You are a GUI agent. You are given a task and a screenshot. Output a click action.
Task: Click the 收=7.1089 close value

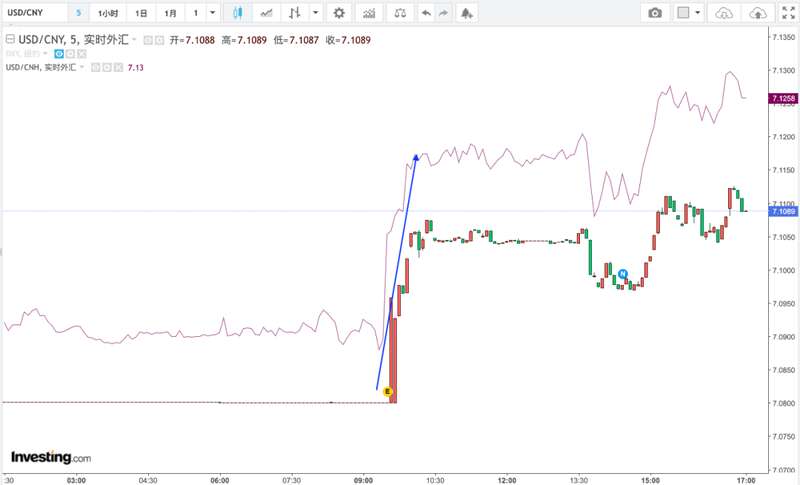pyautogui.click(x=348, y=40)
